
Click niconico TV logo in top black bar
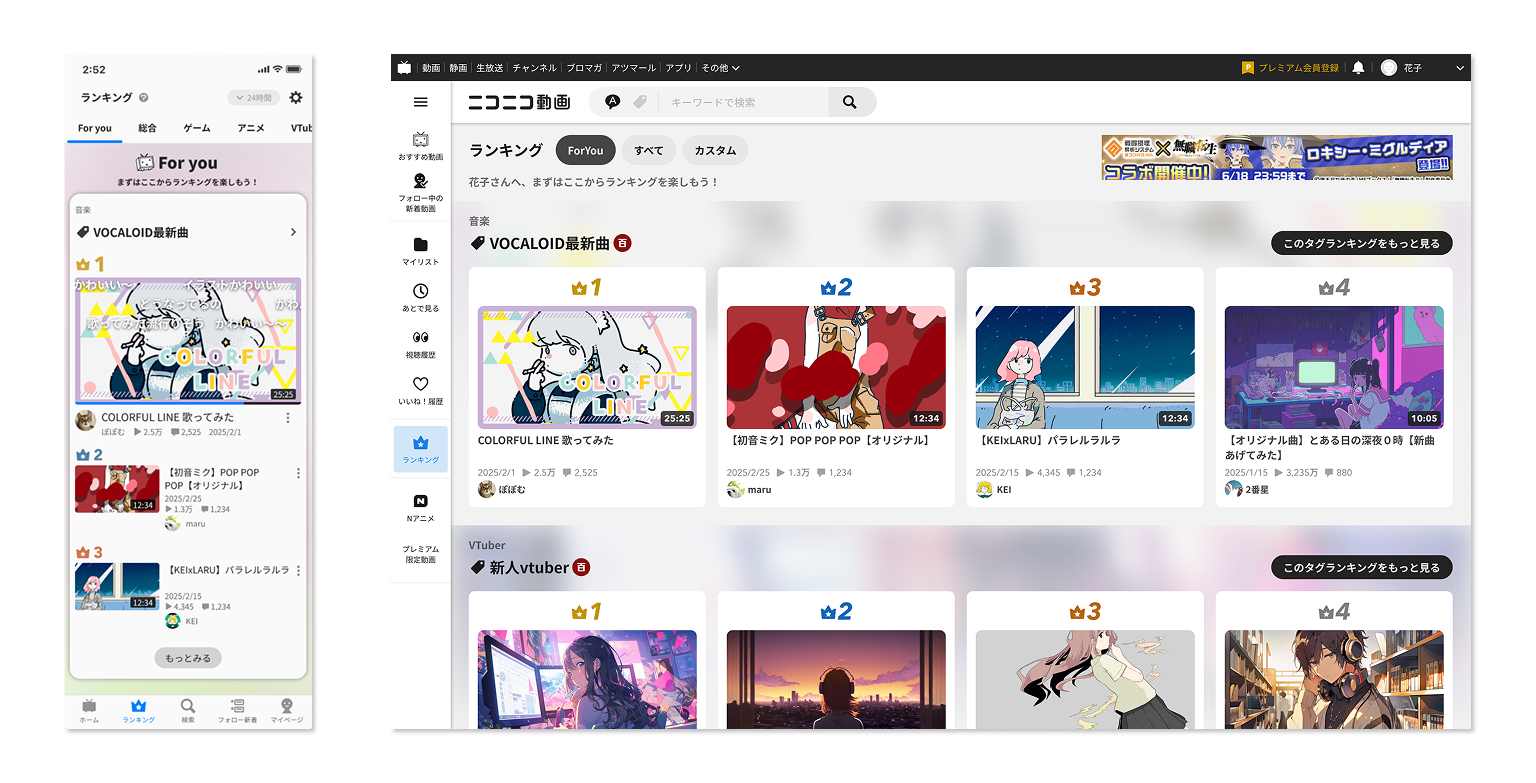click(404, 68)
